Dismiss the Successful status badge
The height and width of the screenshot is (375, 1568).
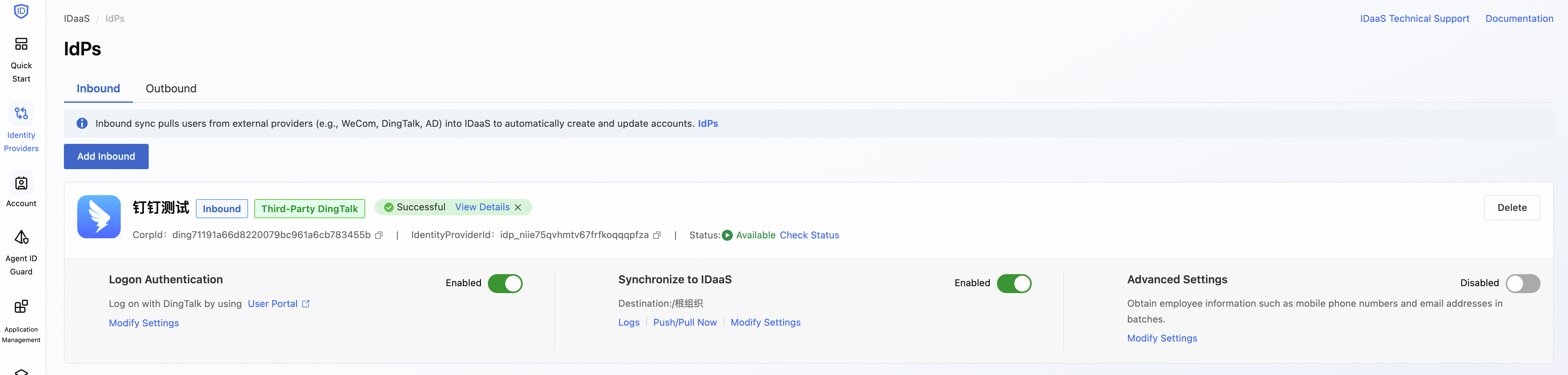tap(518, 208)
